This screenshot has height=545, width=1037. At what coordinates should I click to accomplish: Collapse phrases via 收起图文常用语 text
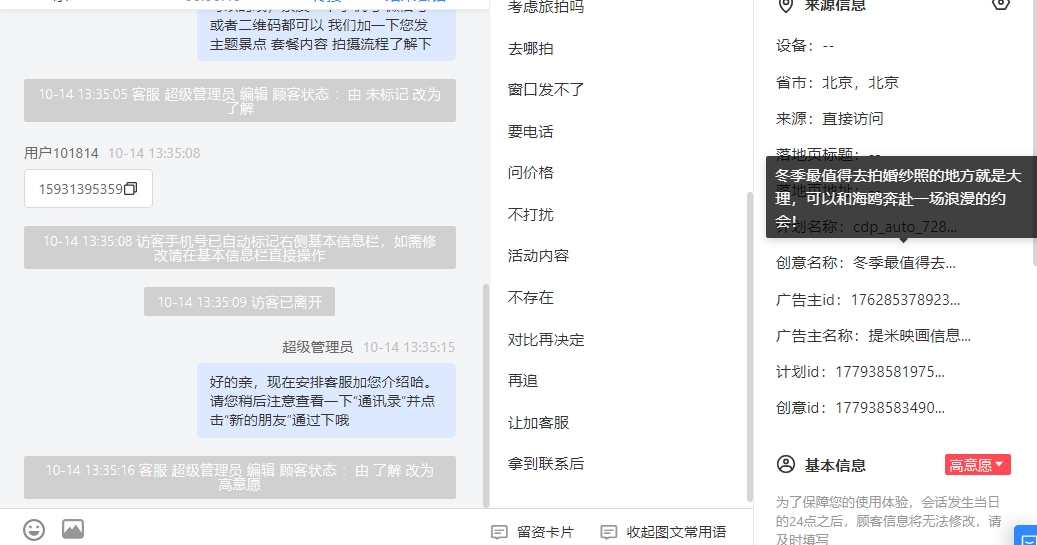click(x=676, y=532)
